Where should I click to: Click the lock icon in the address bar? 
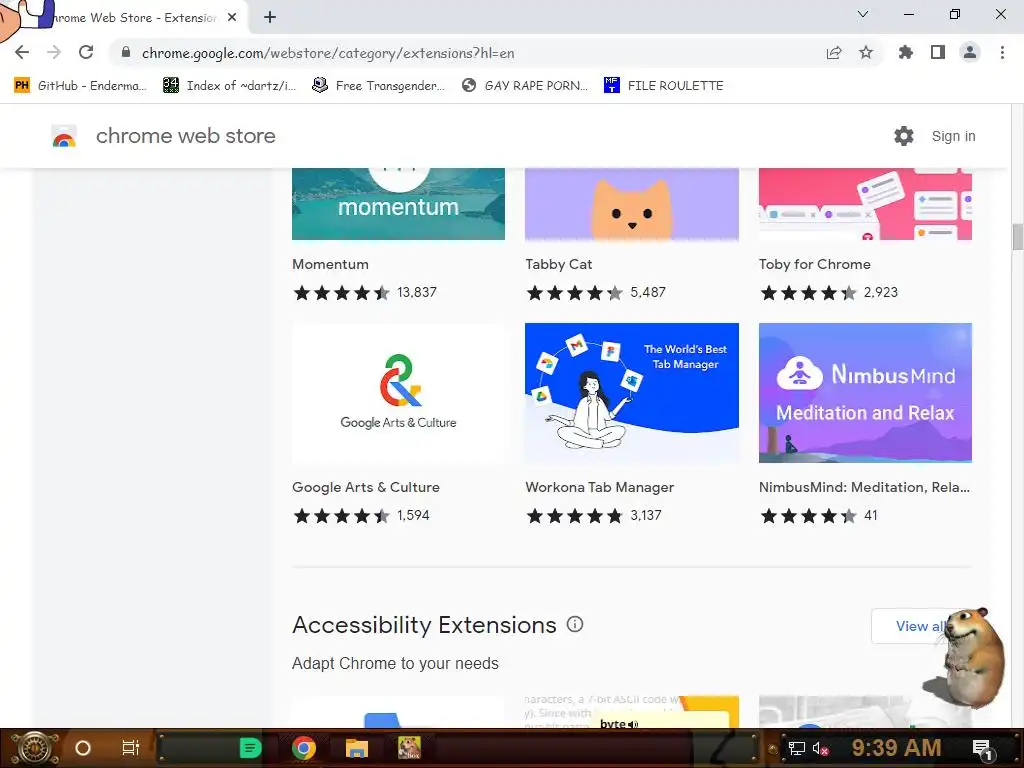pos(126,52)
